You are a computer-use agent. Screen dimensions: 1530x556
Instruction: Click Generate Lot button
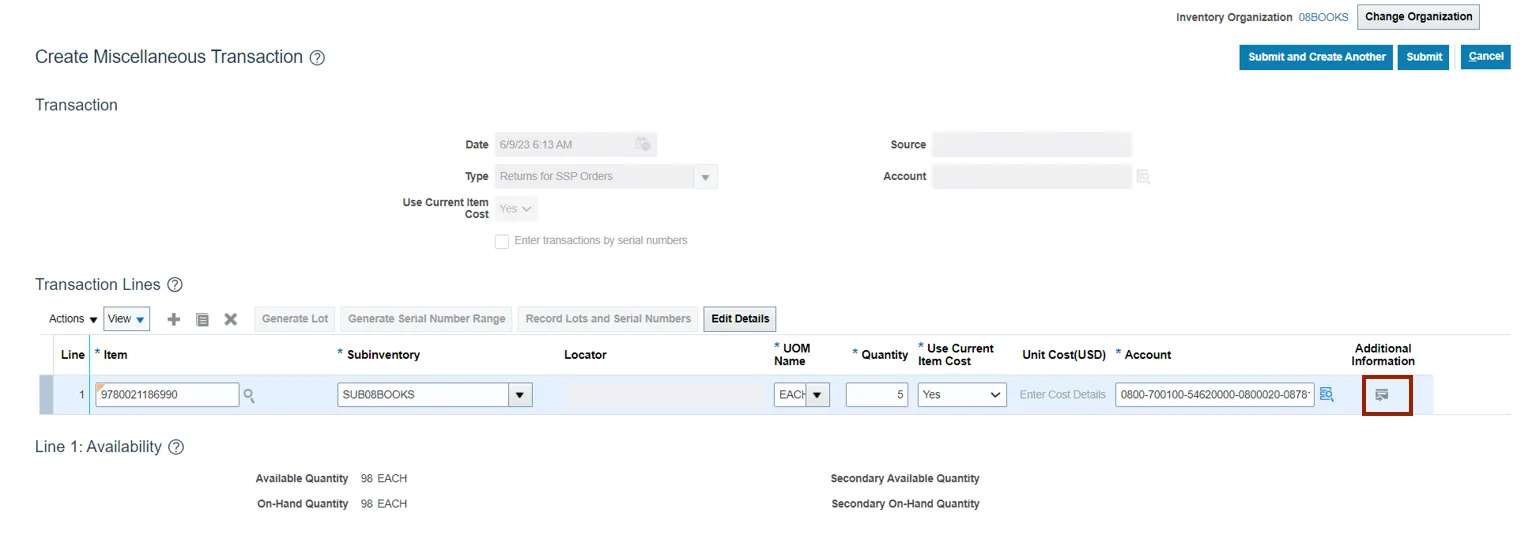coord(295,319)
